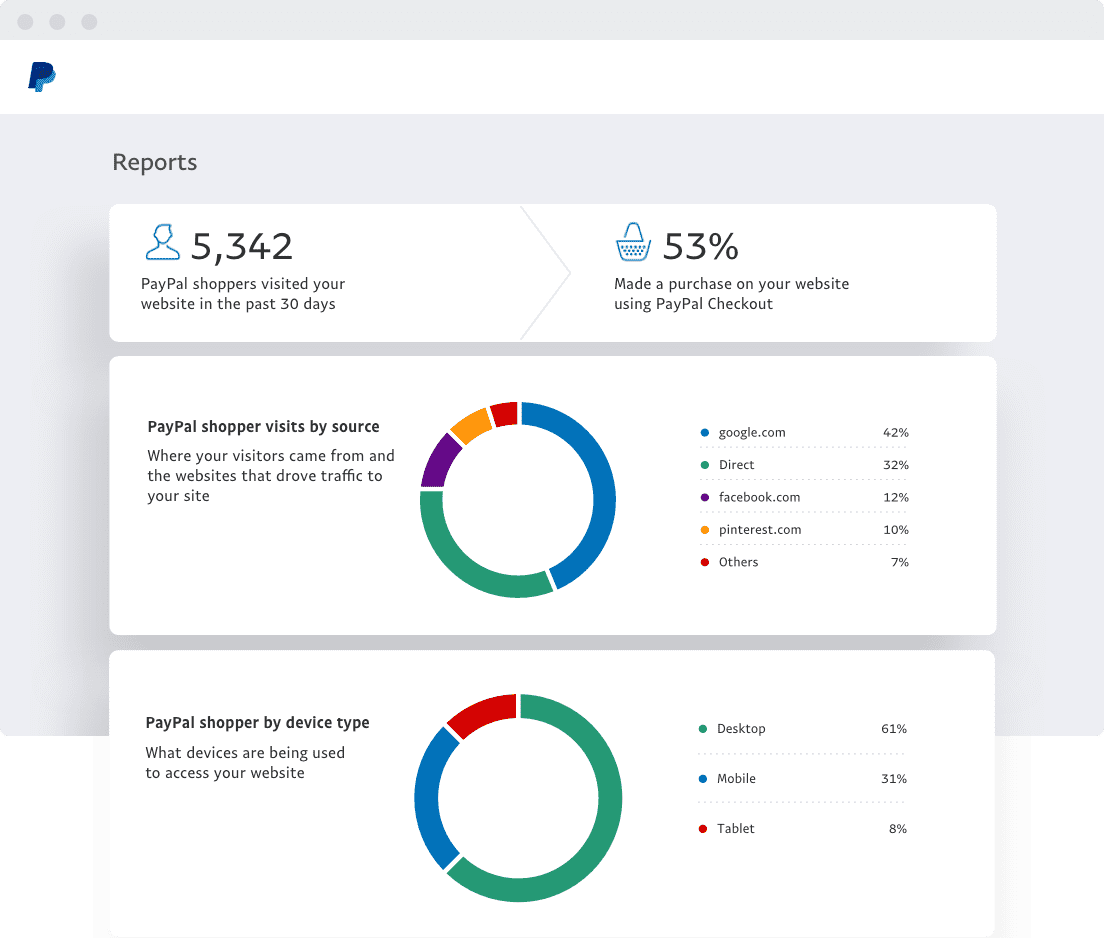Click the shopper visitor person icon
Screen dimensions: 1106x938
tap(162, 242)
